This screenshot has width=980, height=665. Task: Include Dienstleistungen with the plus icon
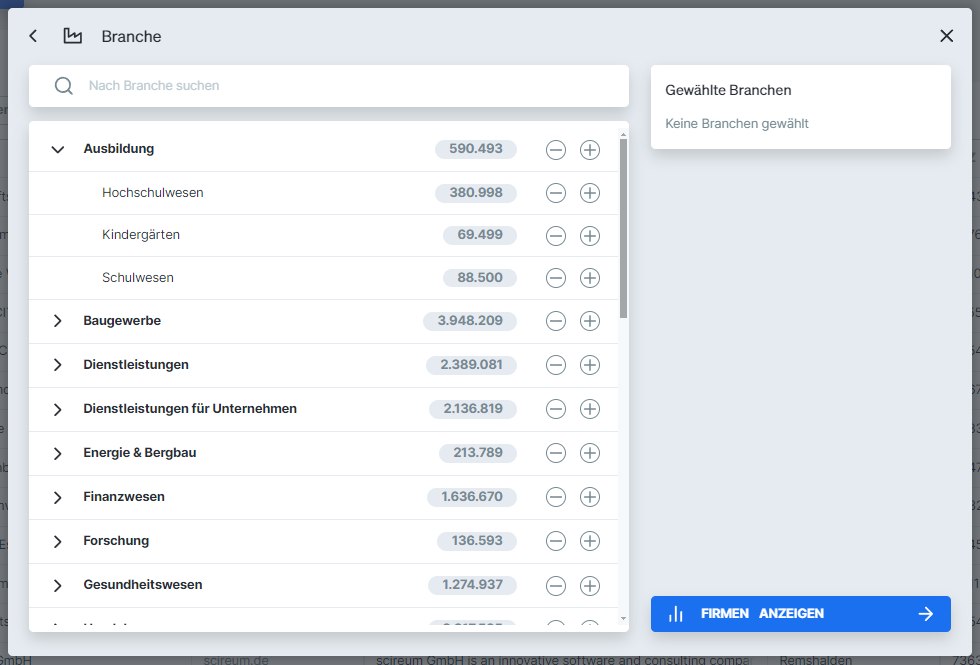(590, 365)
